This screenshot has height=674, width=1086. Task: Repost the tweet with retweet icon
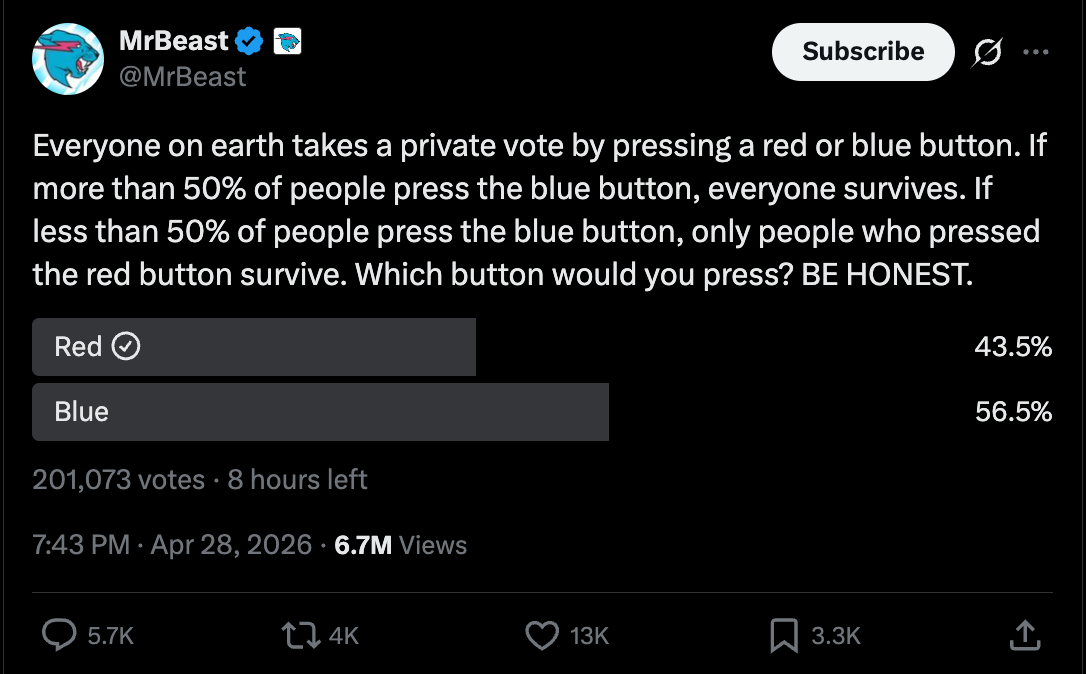pyautogui.click(x=300, y=634)
